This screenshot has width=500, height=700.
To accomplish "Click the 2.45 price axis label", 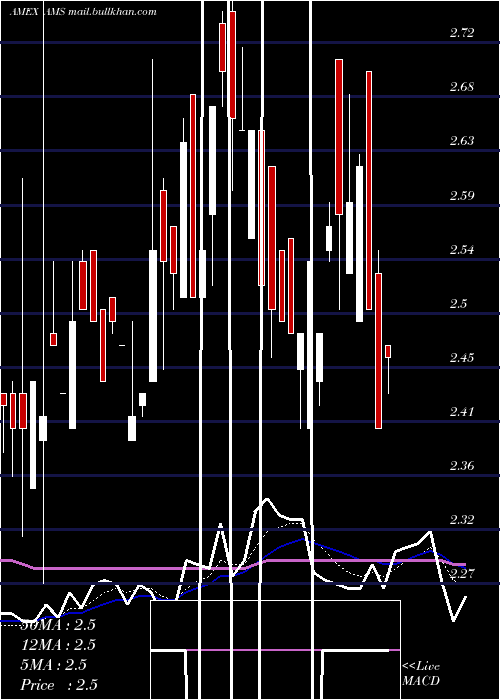I will (462, 358).
